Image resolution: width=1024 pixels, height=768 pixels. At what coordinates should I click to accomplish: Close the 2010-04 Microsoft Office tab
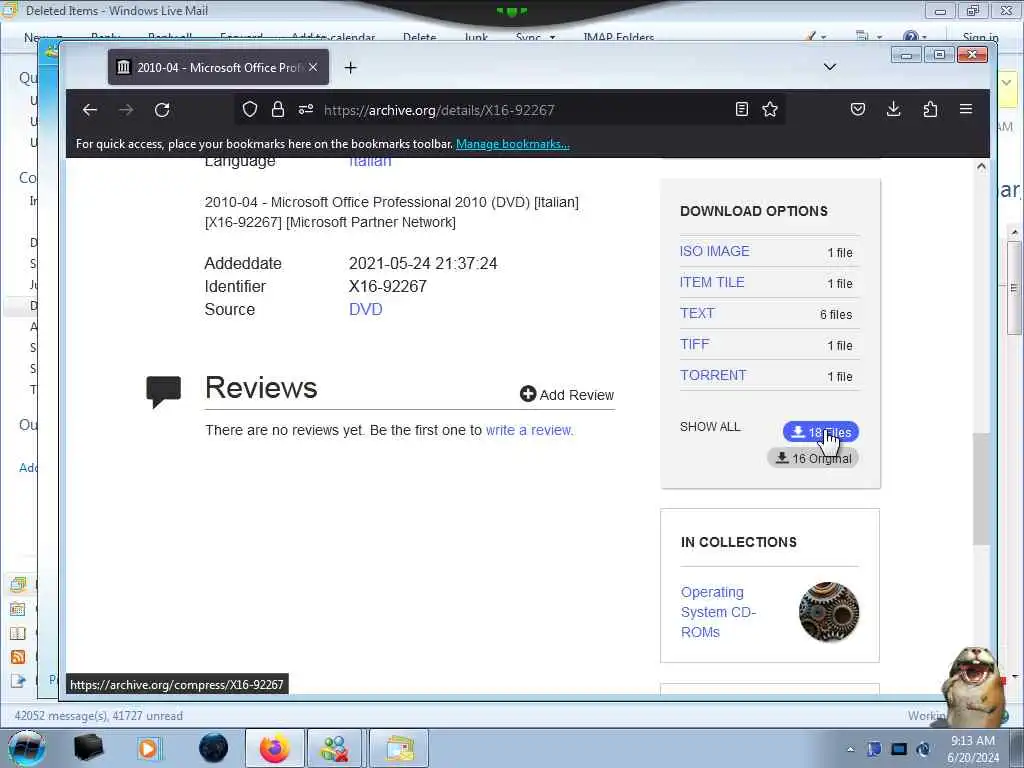click(x=313, y=67)
